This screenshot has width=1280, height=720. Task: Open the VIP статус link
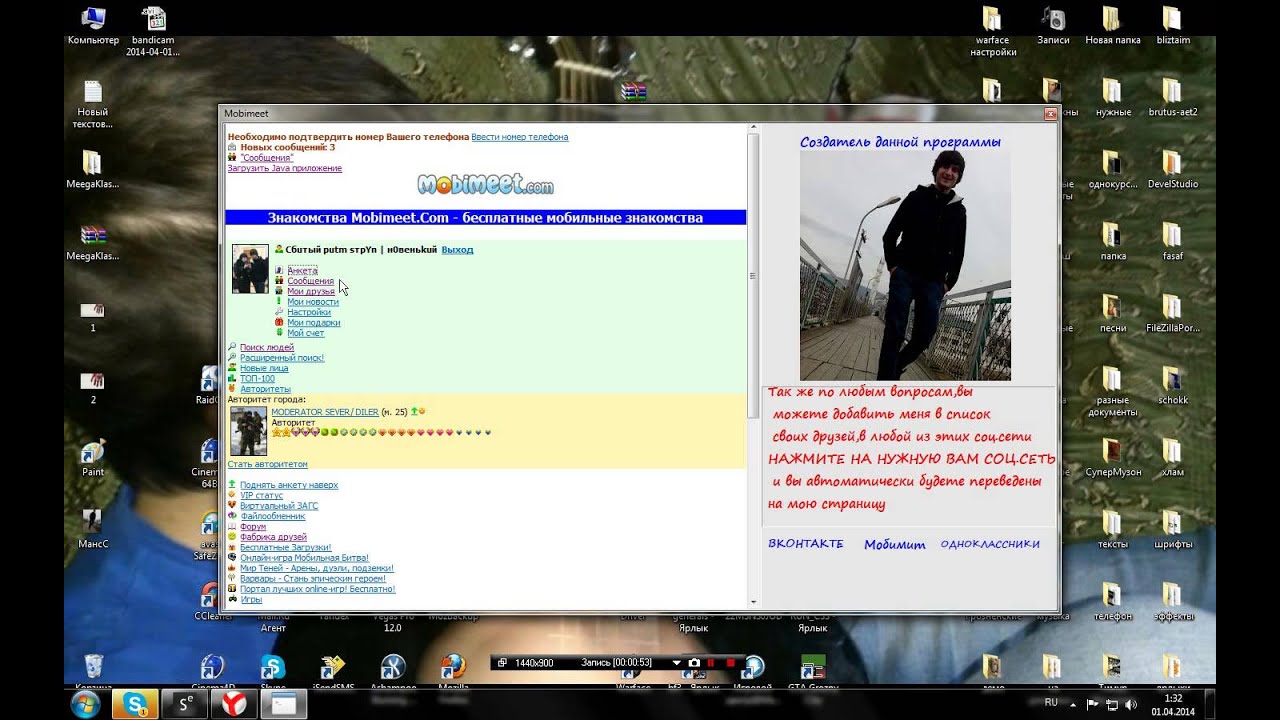(x=262, y=495)
